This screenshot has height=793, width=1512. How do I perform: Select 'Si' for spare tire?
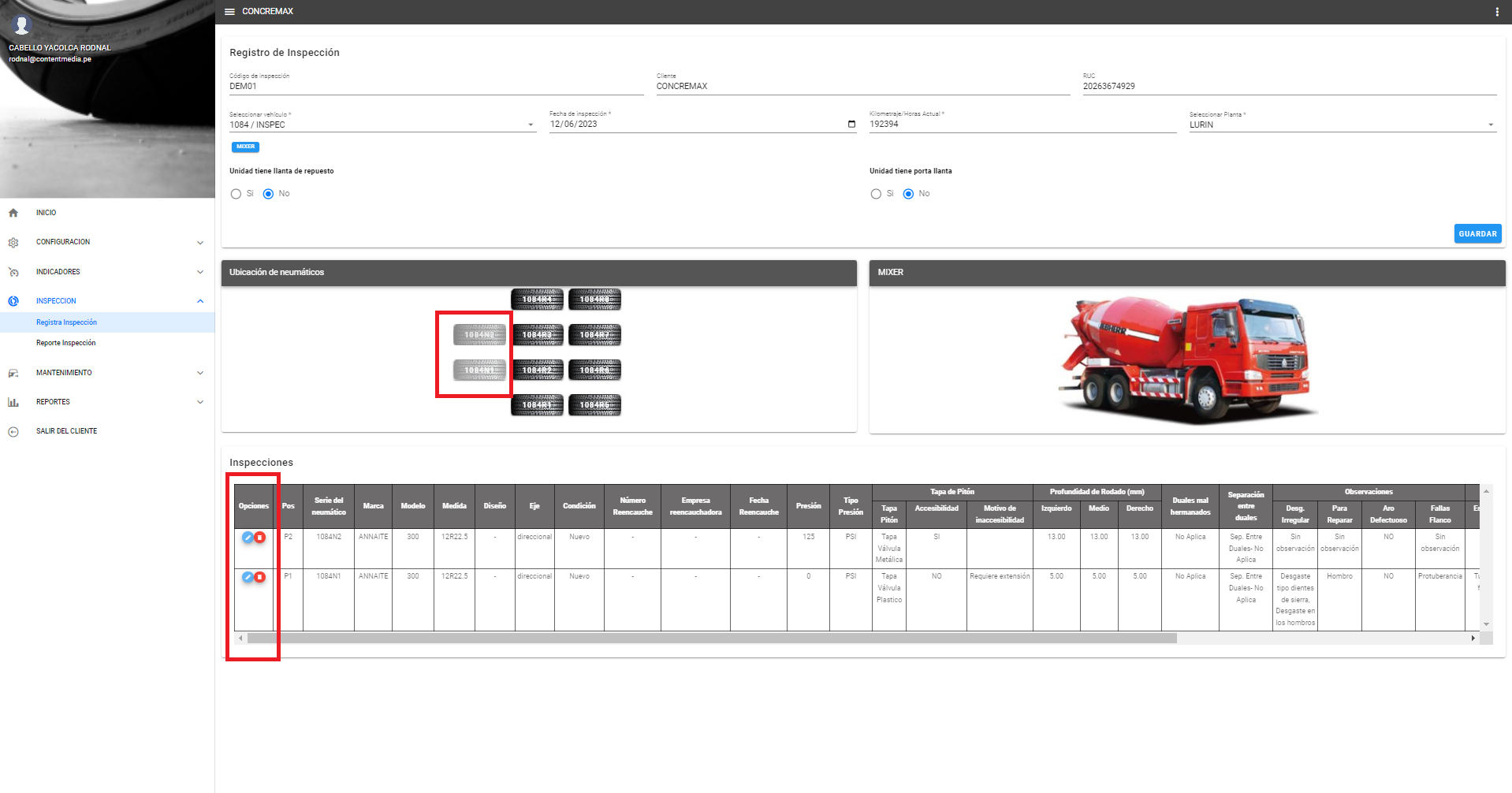(x=236, y=194)
